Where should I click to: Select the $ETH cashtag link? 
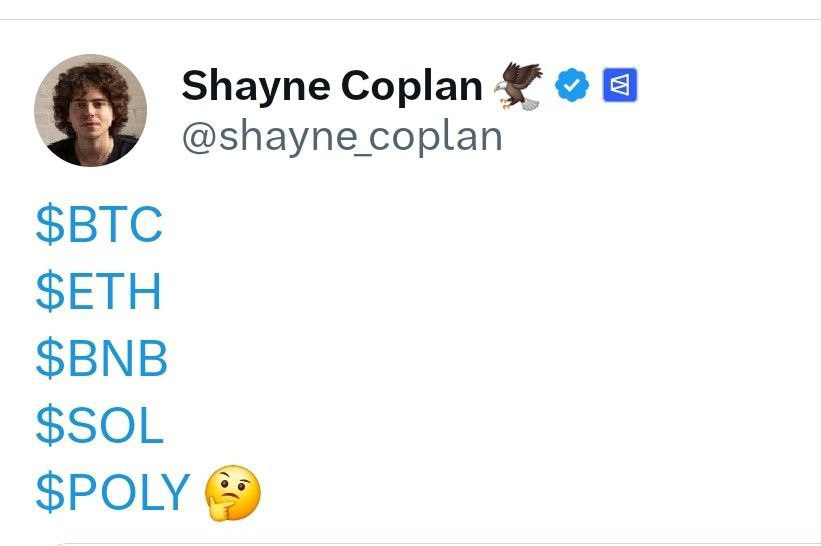98,292
